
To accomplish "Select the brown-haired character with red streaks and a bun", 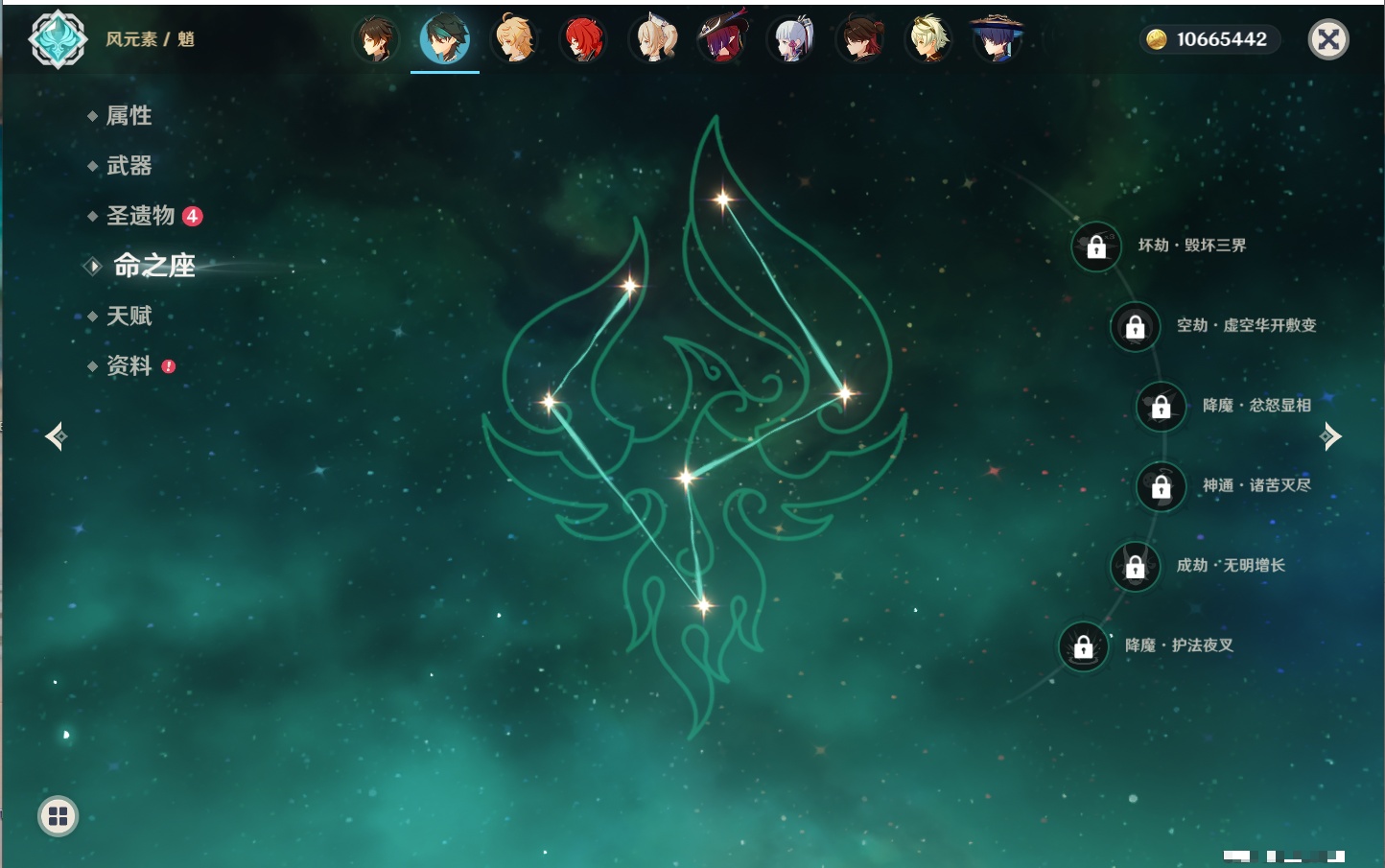I will 860,39.
